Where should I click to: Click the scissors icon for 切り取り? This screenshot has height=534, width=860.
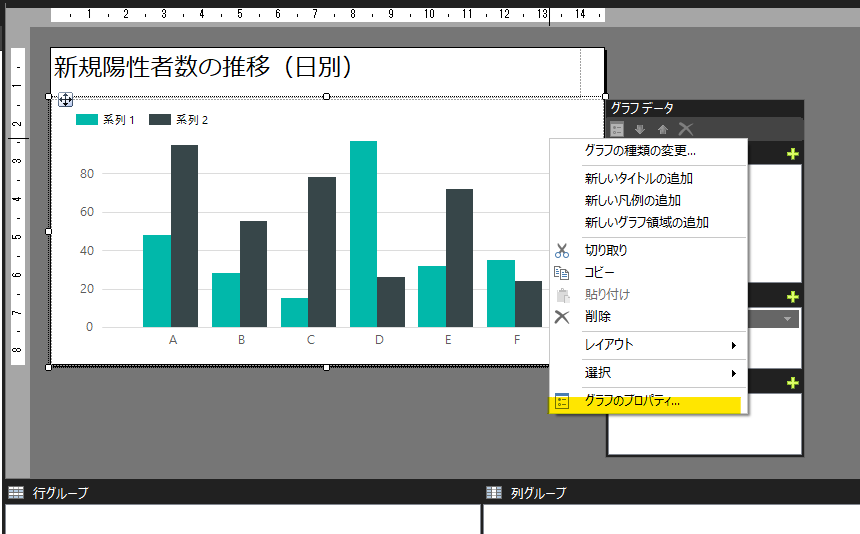[x=562, y=251]
